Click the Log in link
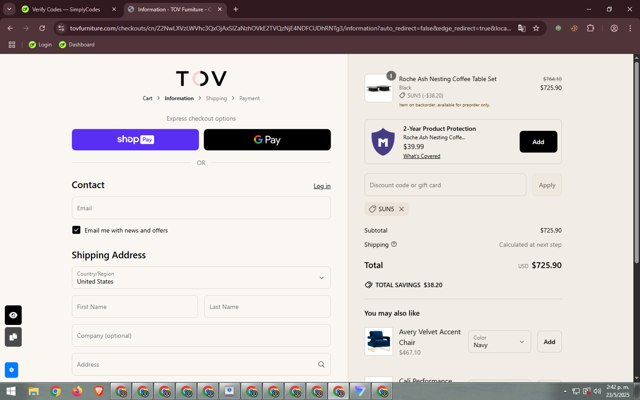 (x=322, y=186)
